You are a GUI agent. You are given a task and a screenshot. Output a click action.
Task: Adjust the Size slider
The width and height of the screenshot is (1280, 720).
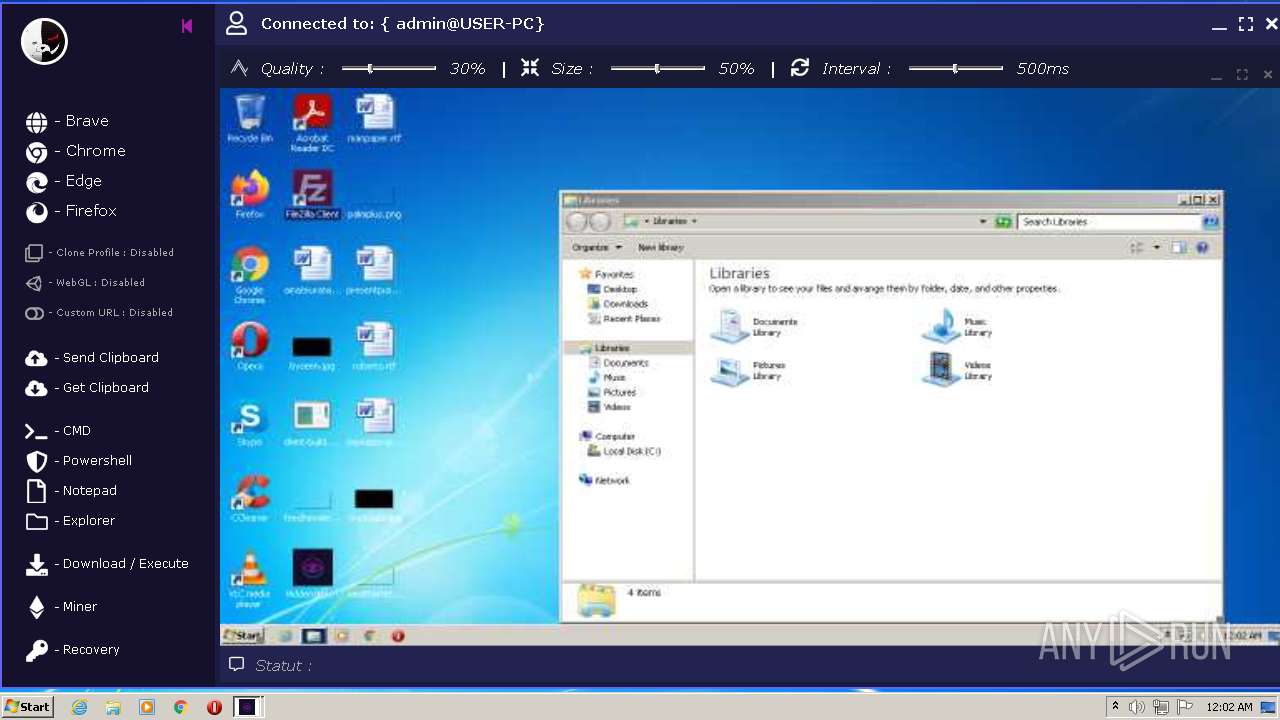coord(658,69)
